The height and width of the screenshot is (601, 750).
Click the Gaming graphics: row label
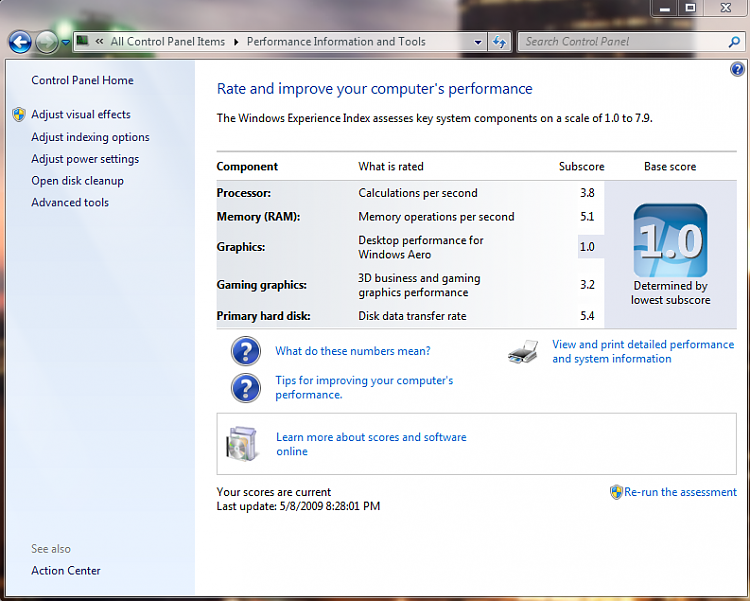262,285
